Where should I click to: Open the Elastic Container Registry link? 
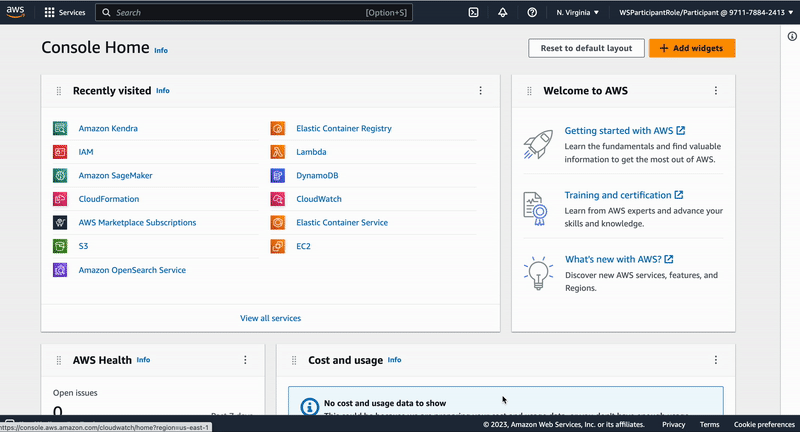(x=344, y=129)
